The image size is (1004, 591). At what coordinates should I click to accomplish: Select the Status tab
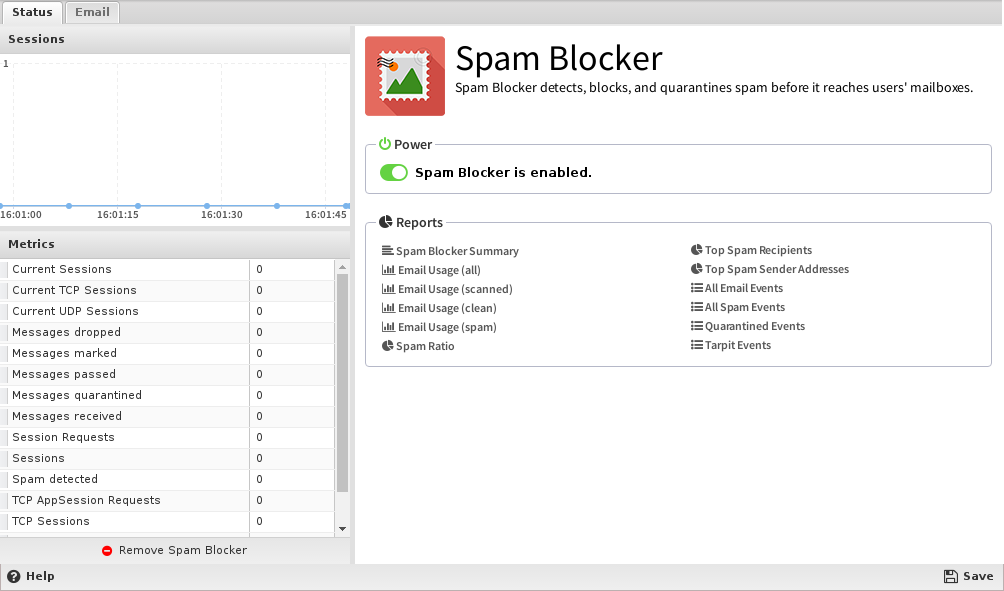(32, 12)
